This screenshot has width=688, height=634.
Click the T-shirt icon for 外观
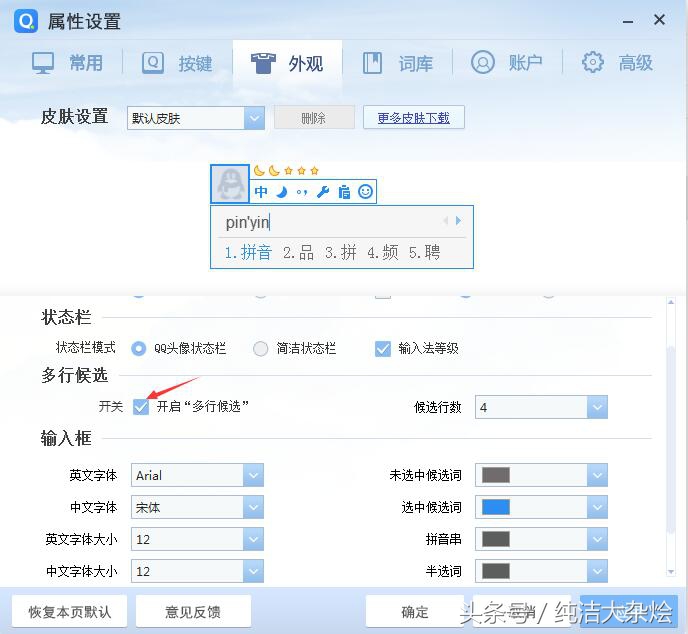[263, 63]
